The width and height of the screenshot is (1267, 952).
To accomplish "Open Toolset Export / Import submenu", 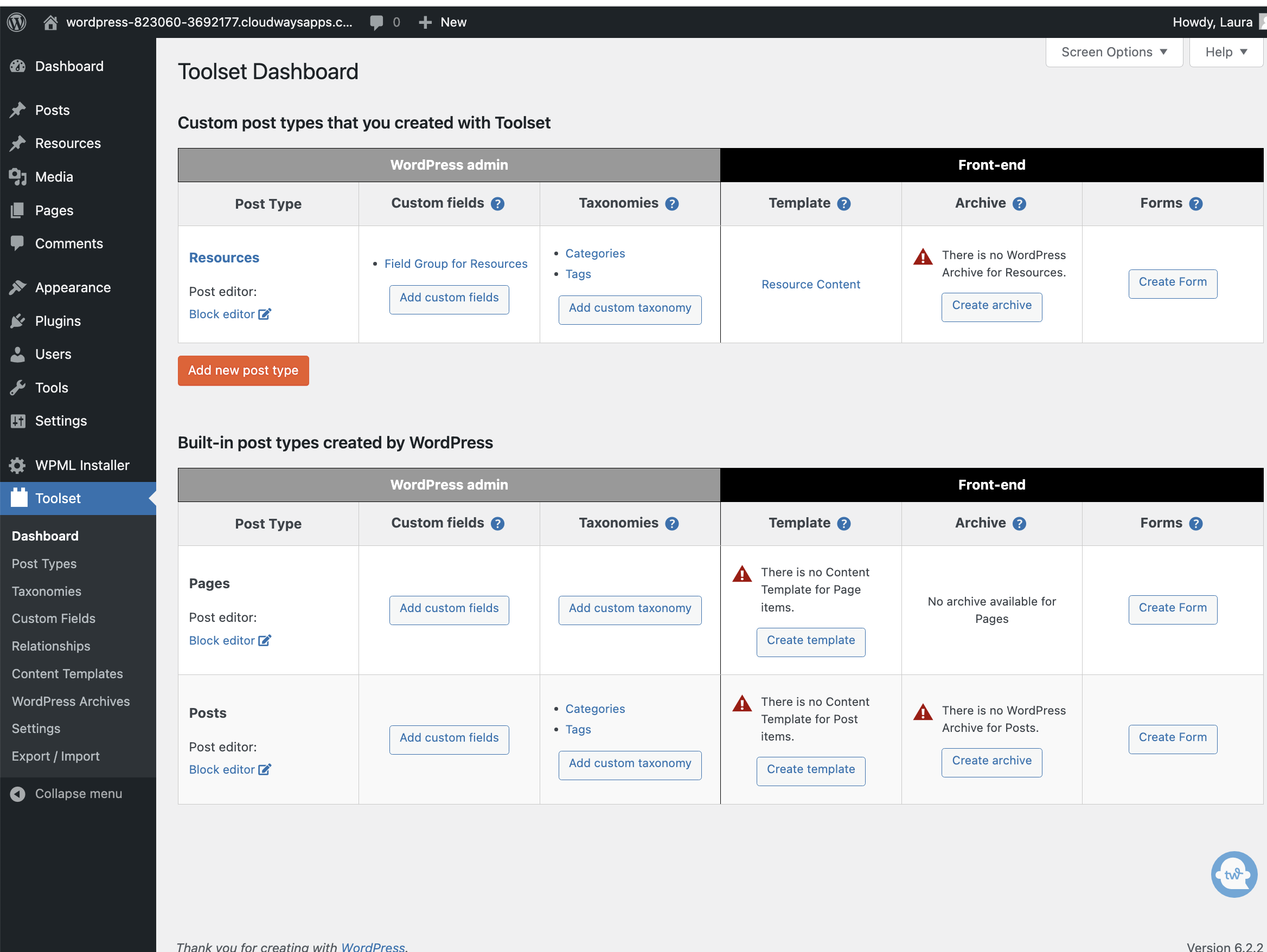I will click(55, 756).
